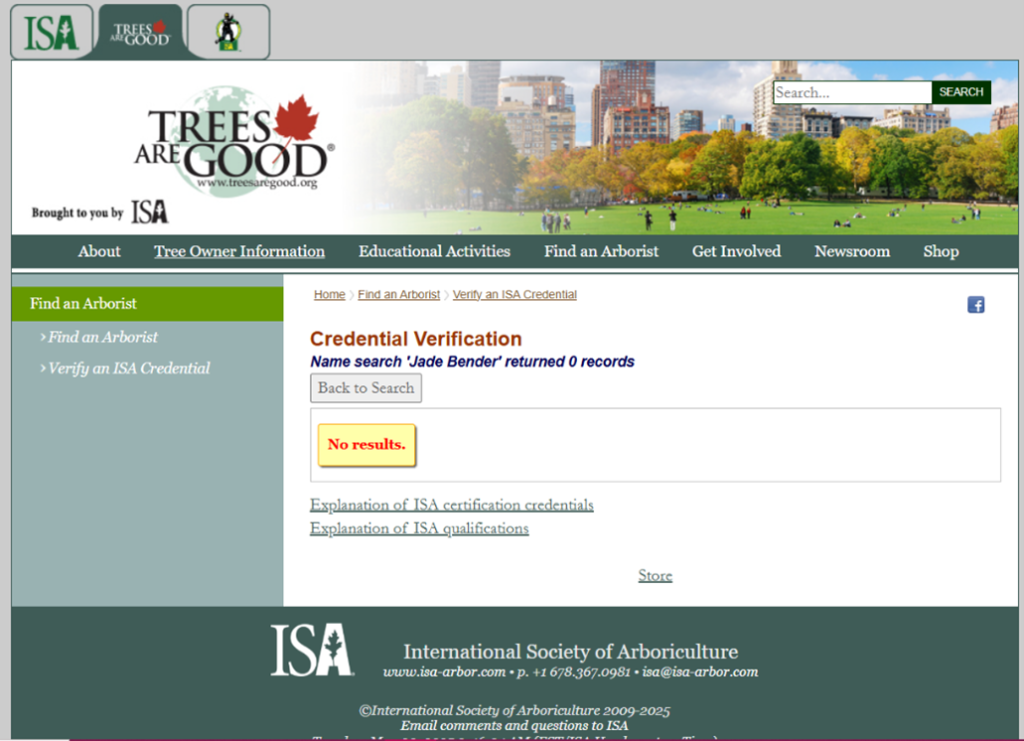Click the footer copyright 2009-2025 line
Viewport: 1024px width, 741px height.
[x=515, y=710]
